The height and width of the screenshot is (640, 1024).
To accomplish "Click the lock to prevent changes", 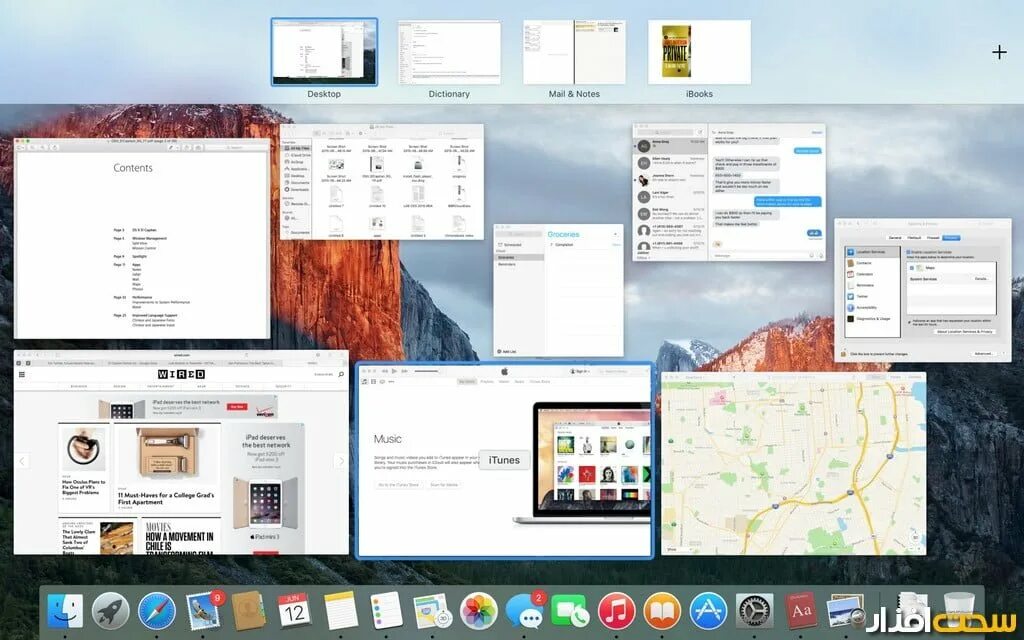I will point(844,354).
